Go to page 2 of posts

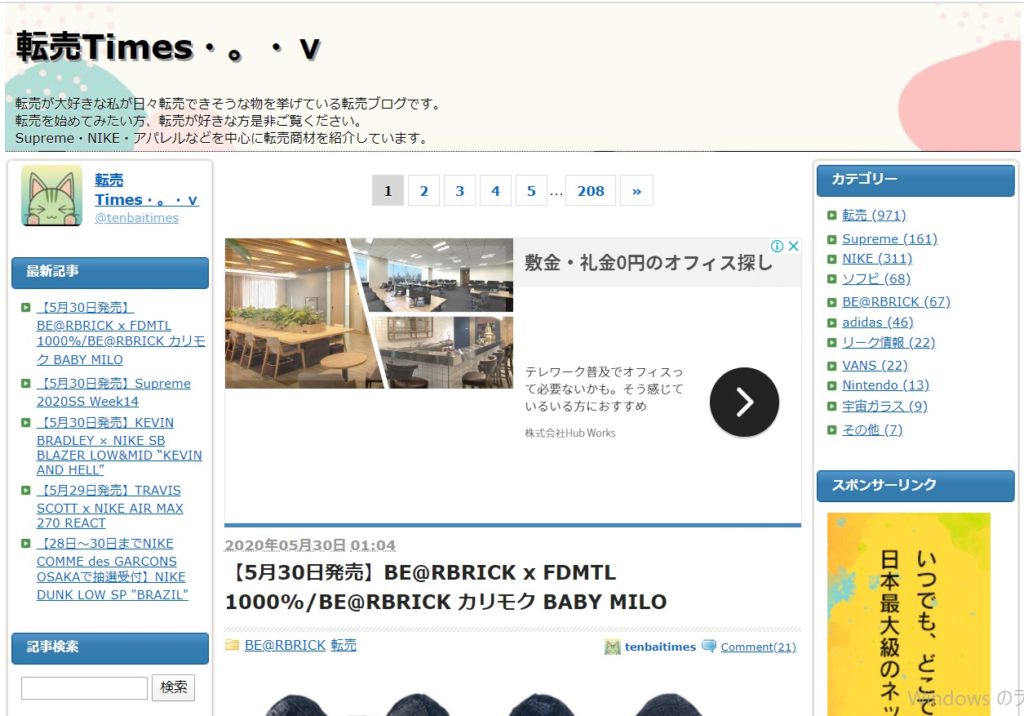(x=424, y=191)
